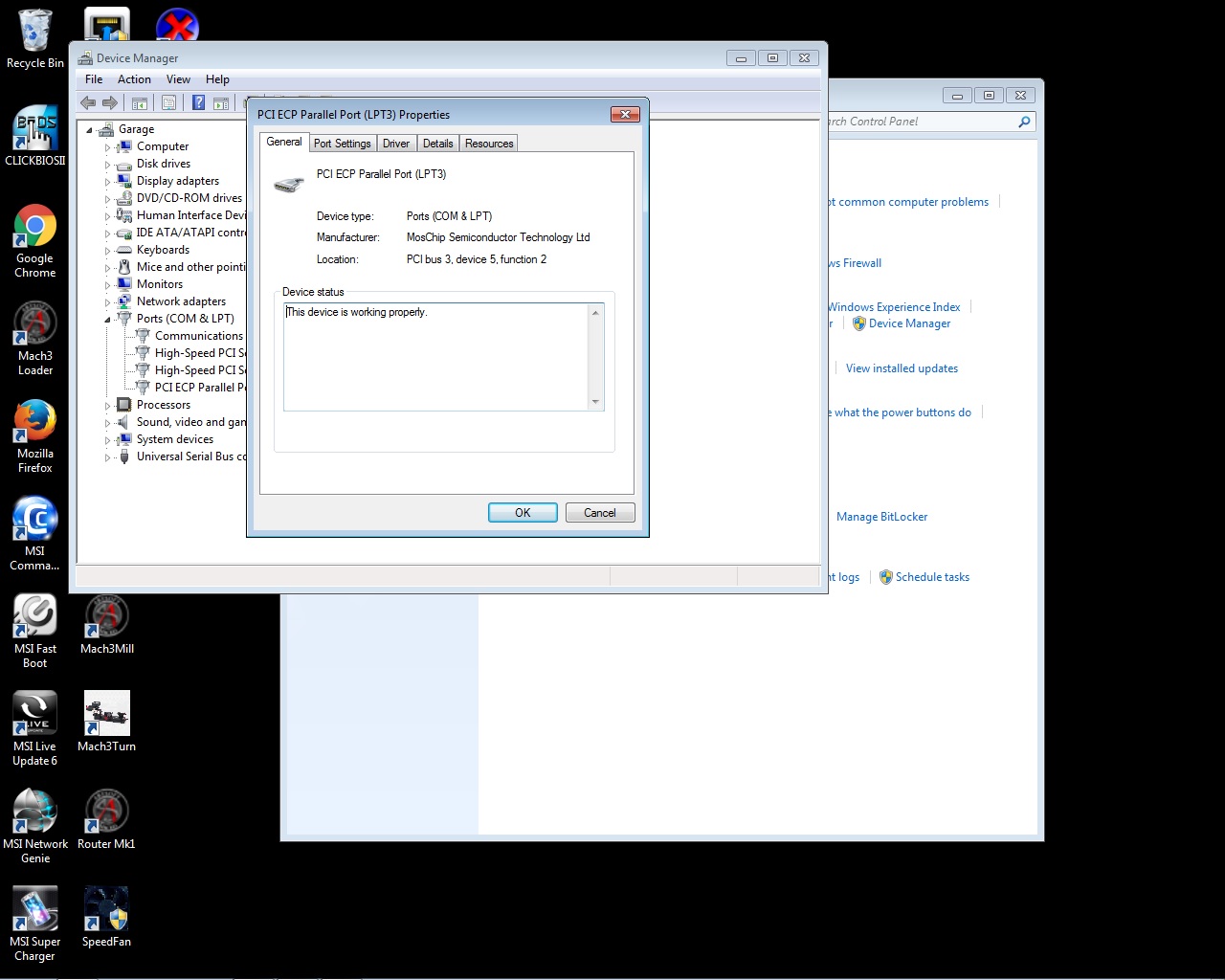Click the Back arrow in Device Manager toolbar
Image resolution: width=1225 pixels, height=980 pixels.
88,103
